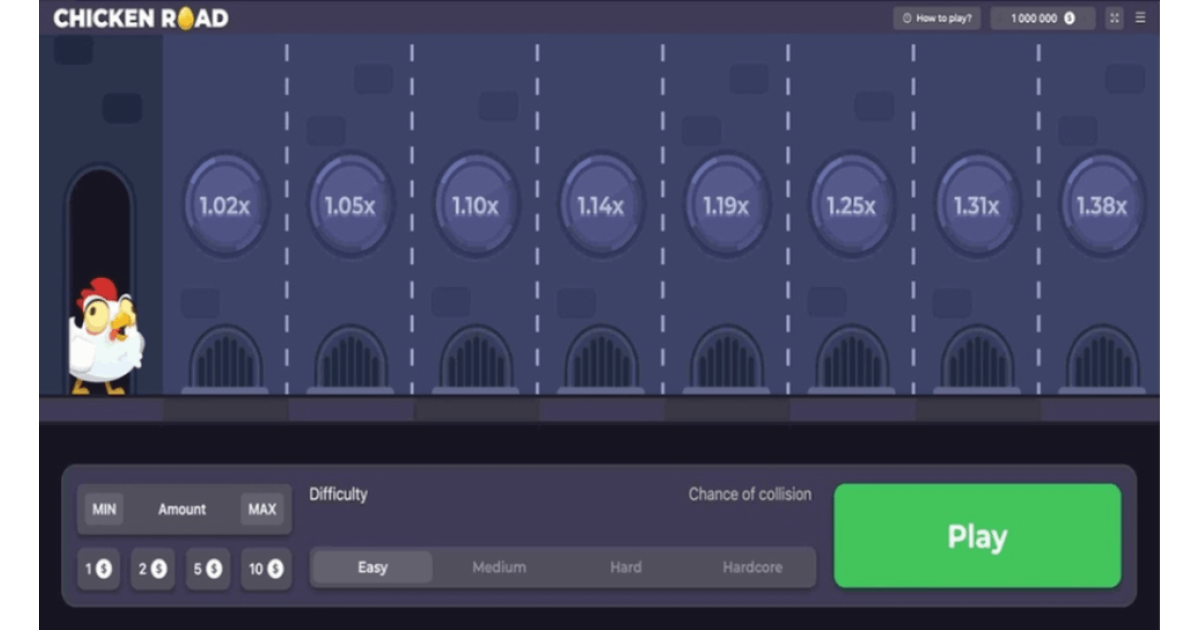This screenshot has height=630, width=1200.
Task: Click the white chicken character
Action: pyautogui.click(x=105, y=338)
